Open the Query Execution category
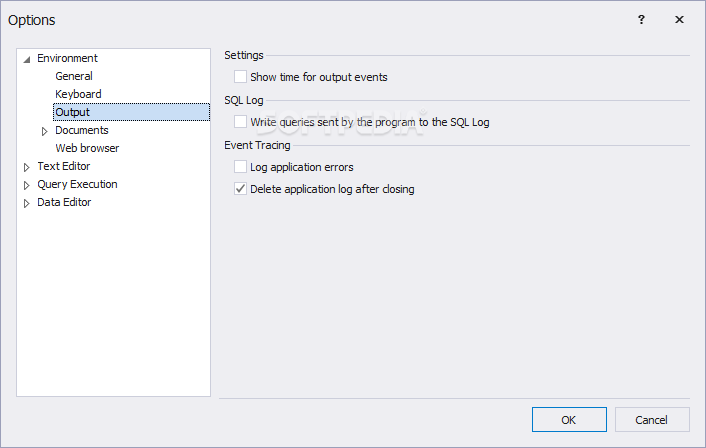Screen dimensions: 706x448 [77, 184]
